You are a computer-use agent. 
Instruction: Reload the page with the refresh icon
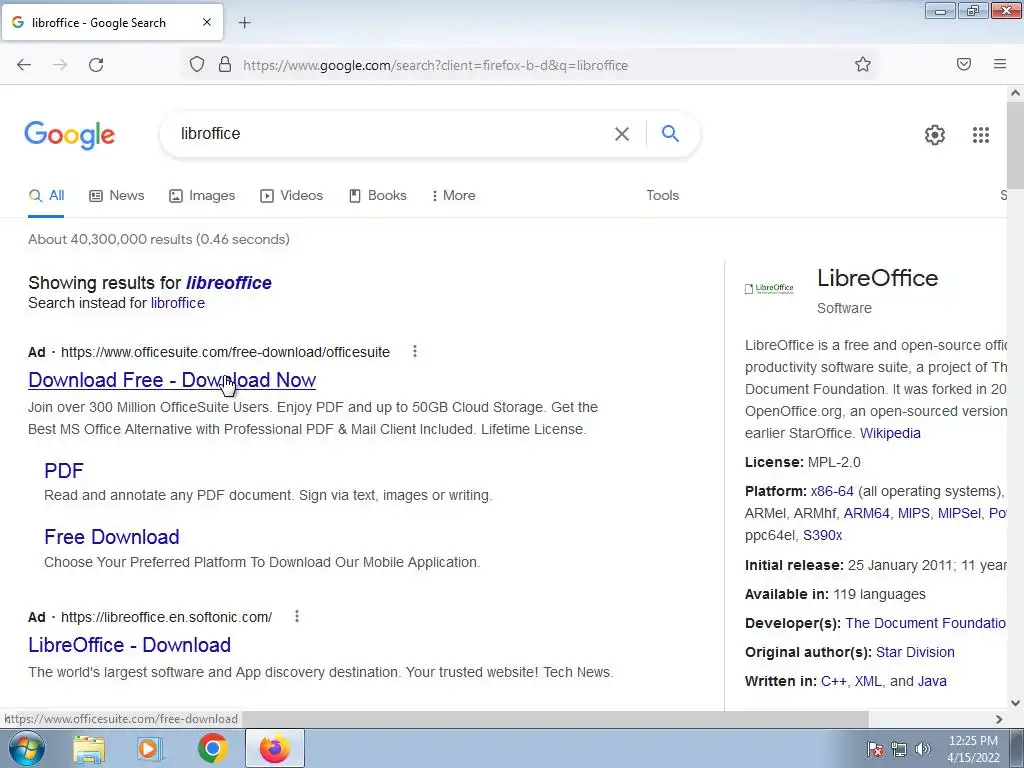[x=96, y=65]
